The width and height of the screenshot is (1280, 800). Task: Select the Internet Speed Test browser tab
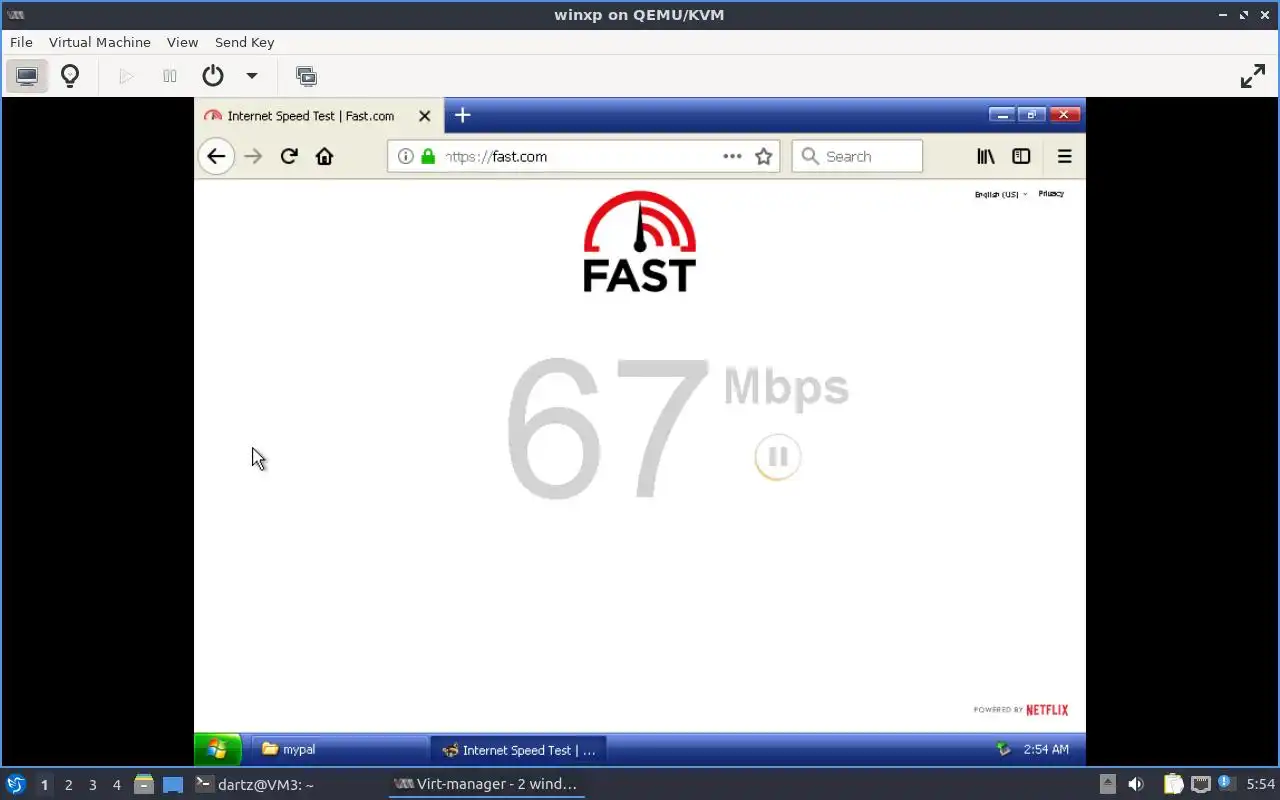click(x=310, y=116)
